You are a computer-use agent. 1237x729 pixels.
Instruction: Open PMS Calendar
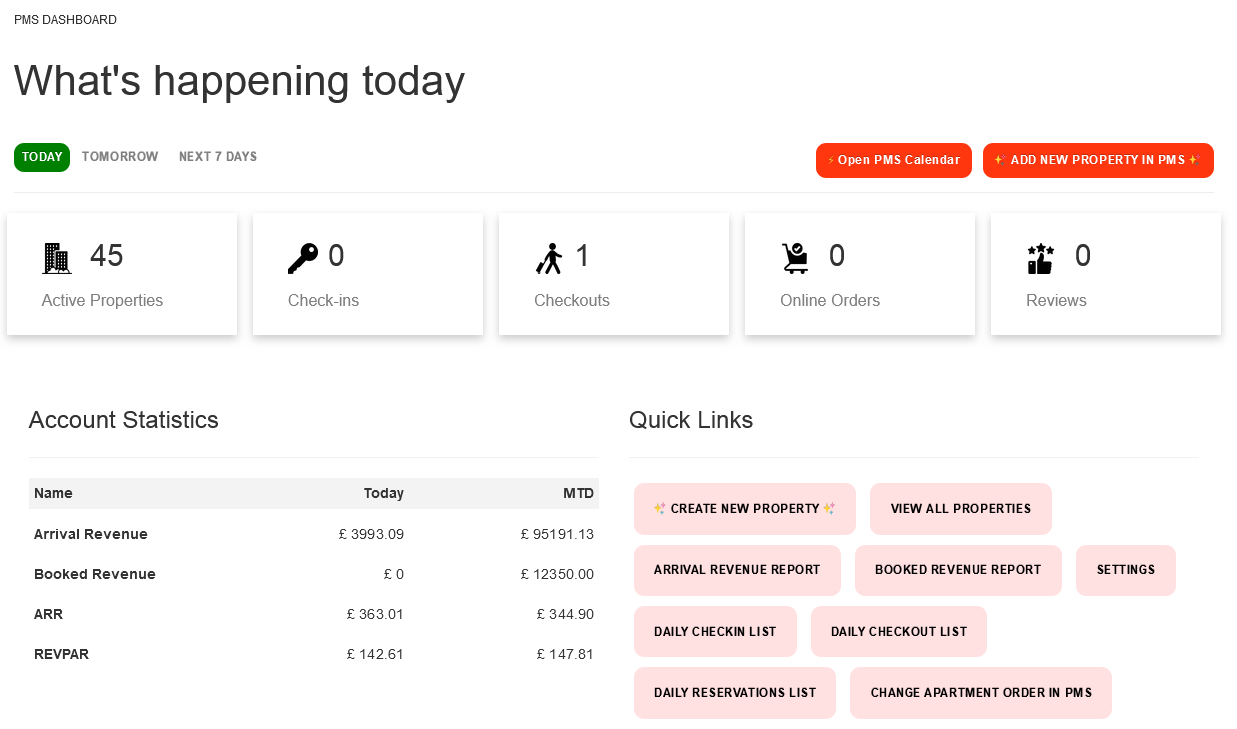pyautogui.click(x=894, y=160)
